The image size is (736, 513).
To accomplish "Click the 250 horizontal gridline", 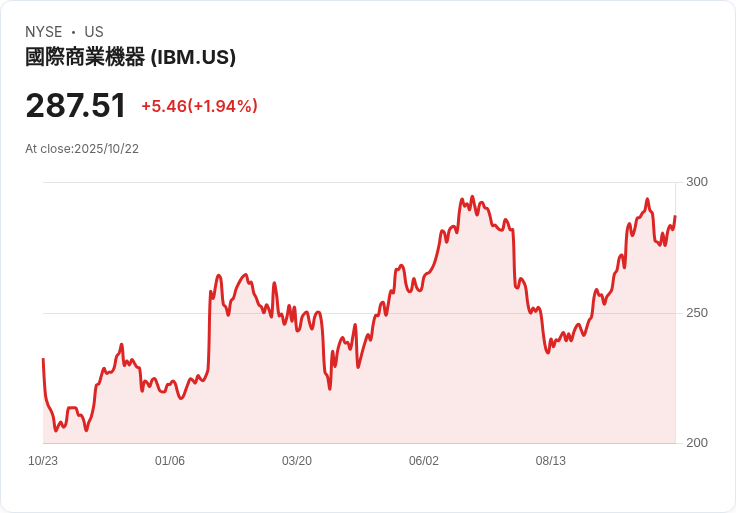I will pyautogui.click(x=360, y=313).
